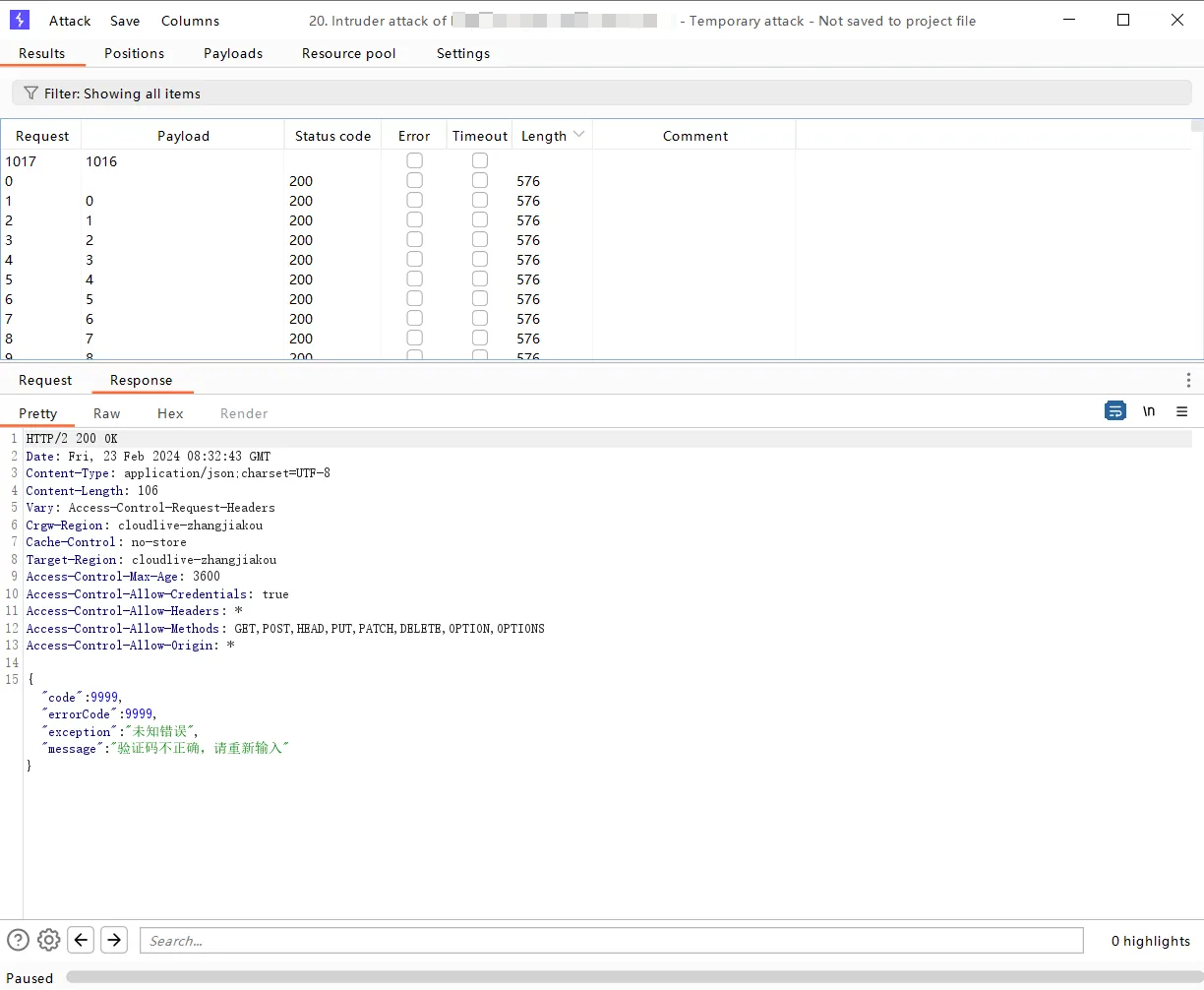This screenshot has height=990, width=1204.
Task: Open search settings gear icon
Action: (x=49, y=940)
